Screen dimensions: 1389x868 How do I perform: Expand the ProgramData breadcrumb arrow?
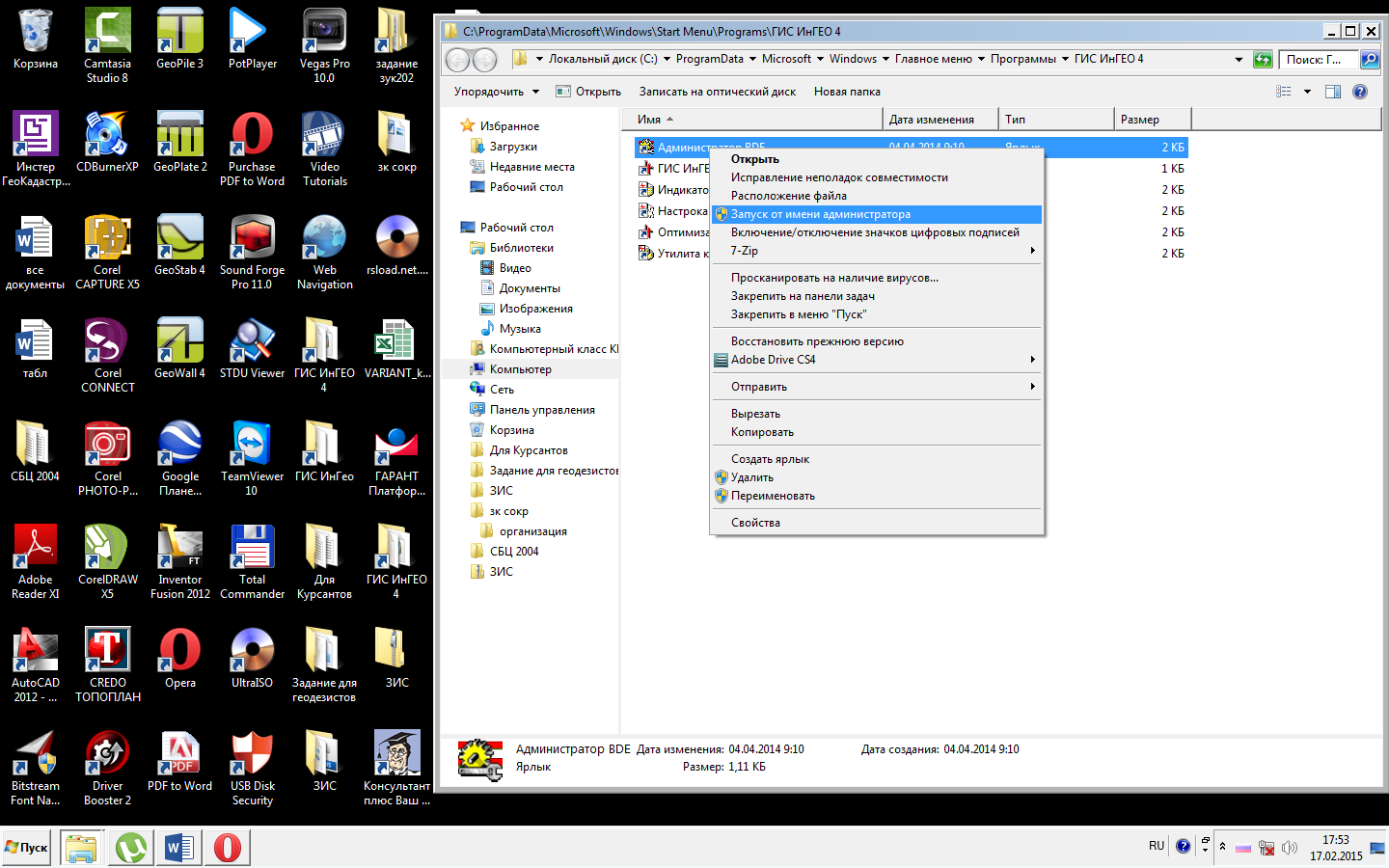(752, 59)
